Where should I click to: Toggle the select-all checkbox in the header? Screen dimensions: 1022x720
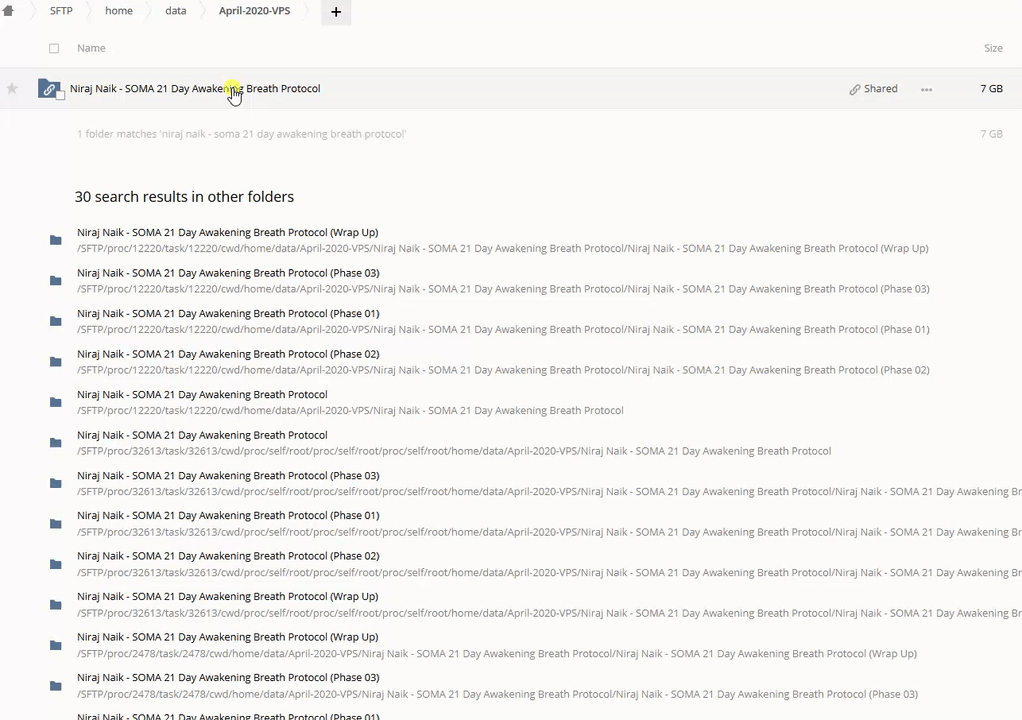(54, 48)
